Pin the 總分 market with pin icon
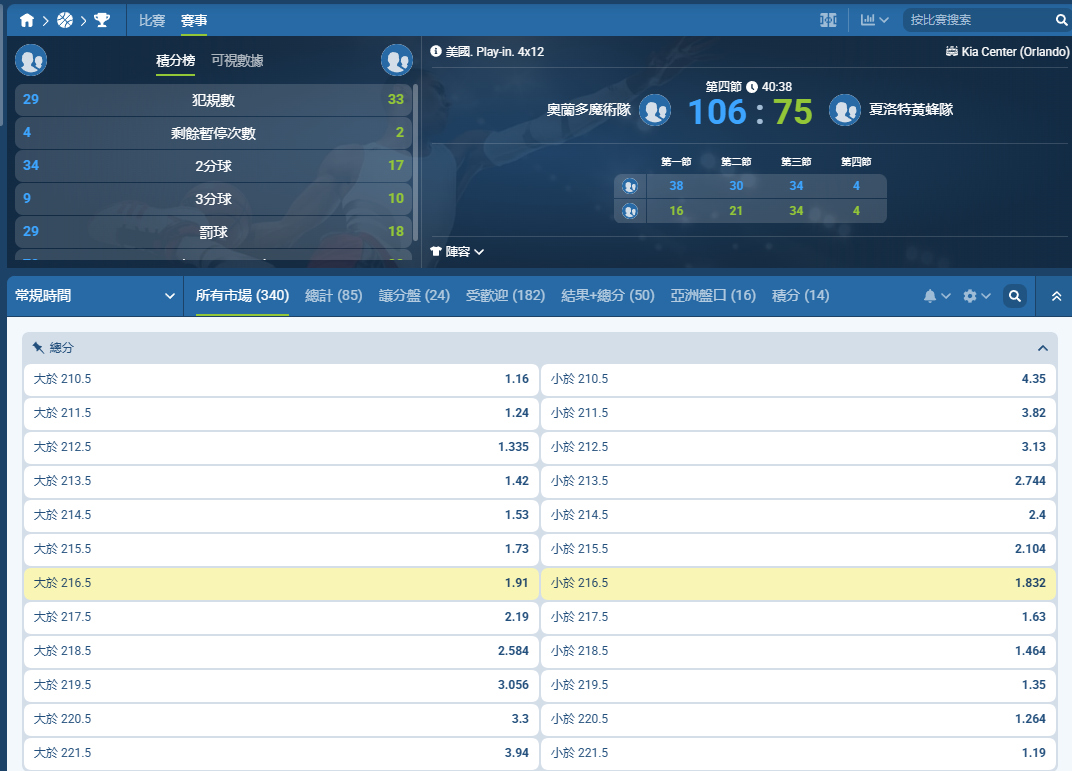 pyautogui.click(x=38, y=348)
